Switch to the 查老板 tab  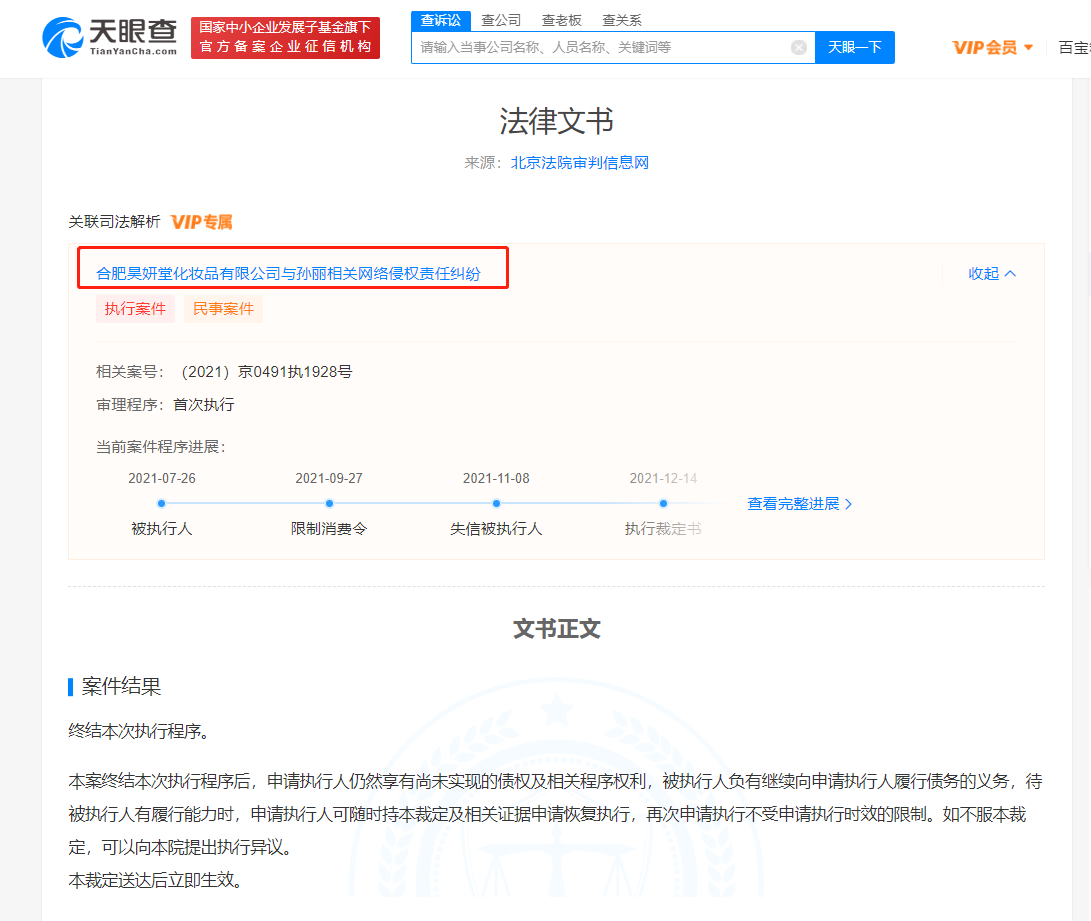562,20
